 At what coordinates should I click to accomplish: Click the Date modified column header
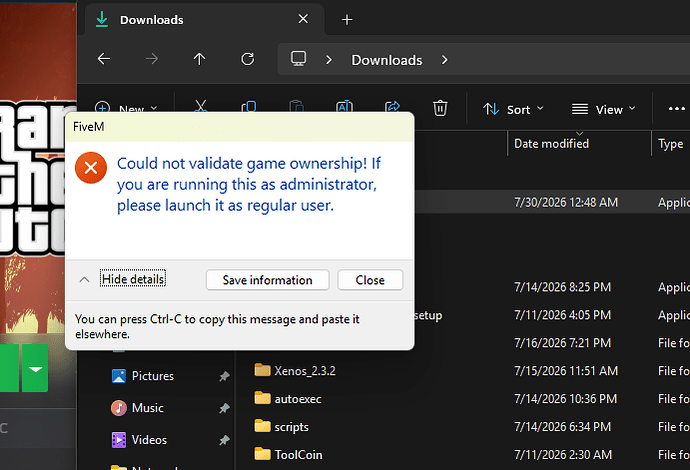(x=551, y=143)
